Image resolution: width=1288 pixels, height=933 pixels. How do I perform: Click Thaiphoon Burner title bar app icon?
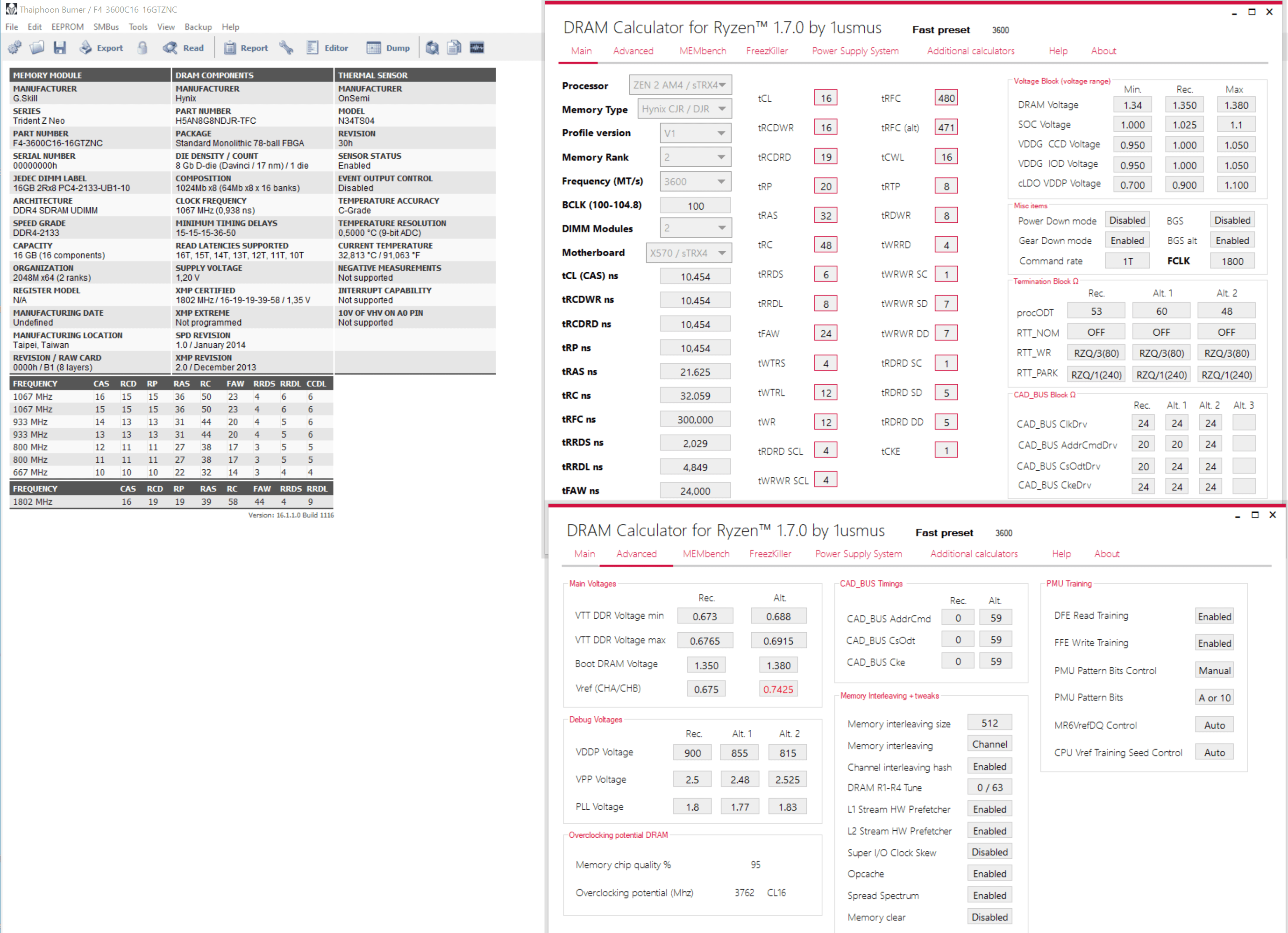(x=11, y=9)
